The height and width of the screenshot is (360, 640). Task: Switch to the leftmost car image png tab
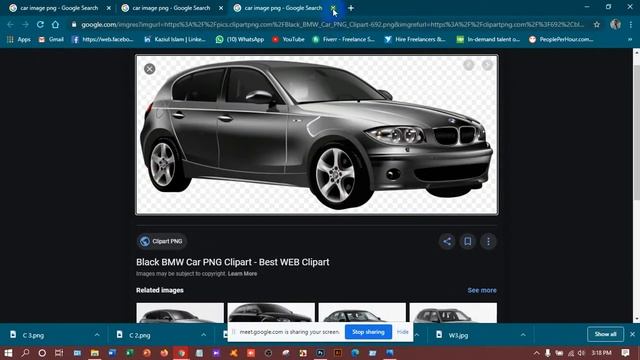coord(59,8)
